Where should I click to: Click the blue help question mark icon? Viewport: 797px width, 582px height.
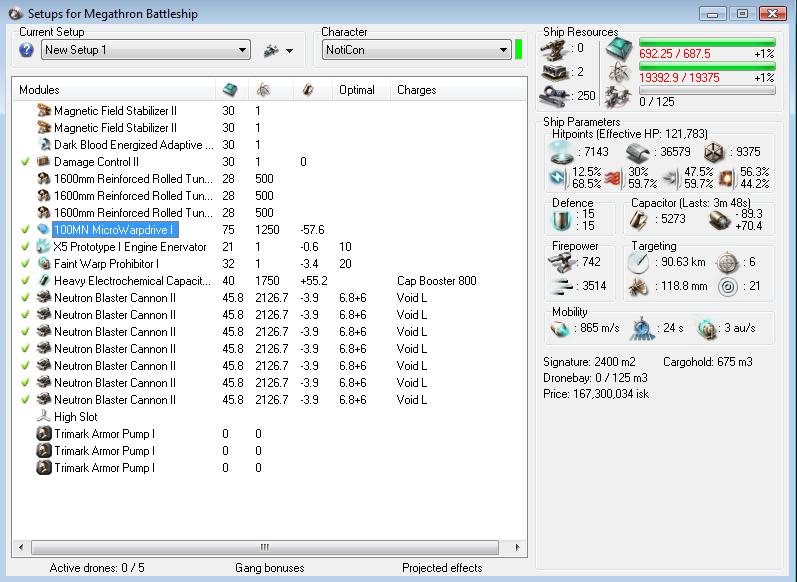click(27, 50)
